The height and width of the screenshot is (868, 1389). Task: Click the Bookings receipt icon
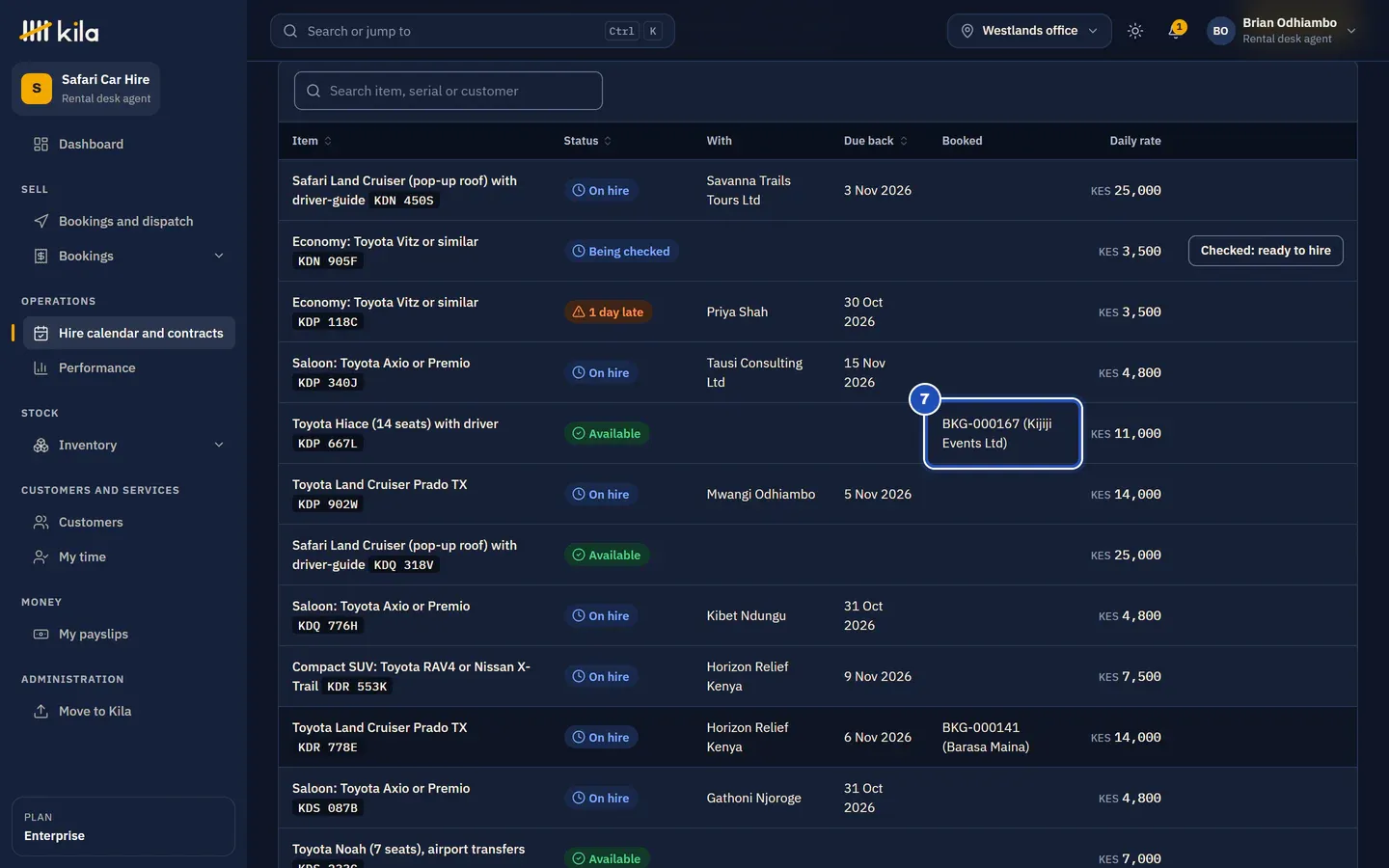click(41, 256)
